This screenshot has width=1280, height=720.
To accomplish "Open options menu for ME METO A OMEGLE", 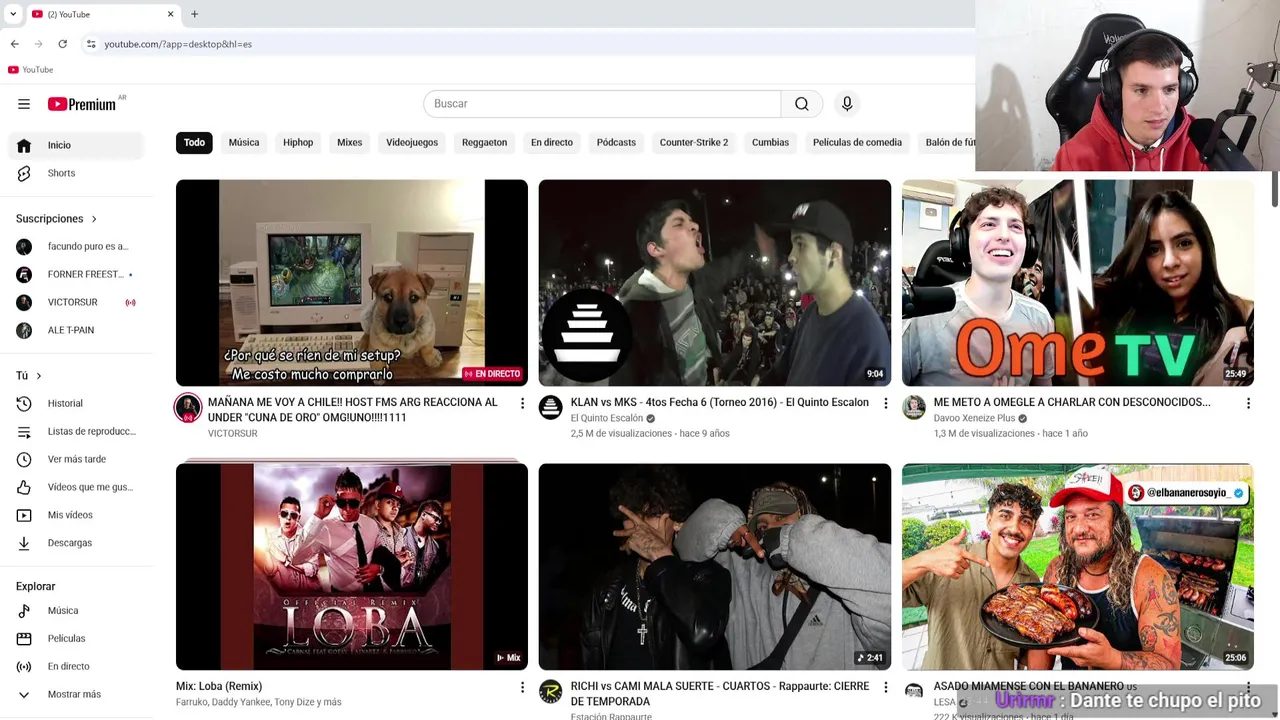I will pos(1248,404).
